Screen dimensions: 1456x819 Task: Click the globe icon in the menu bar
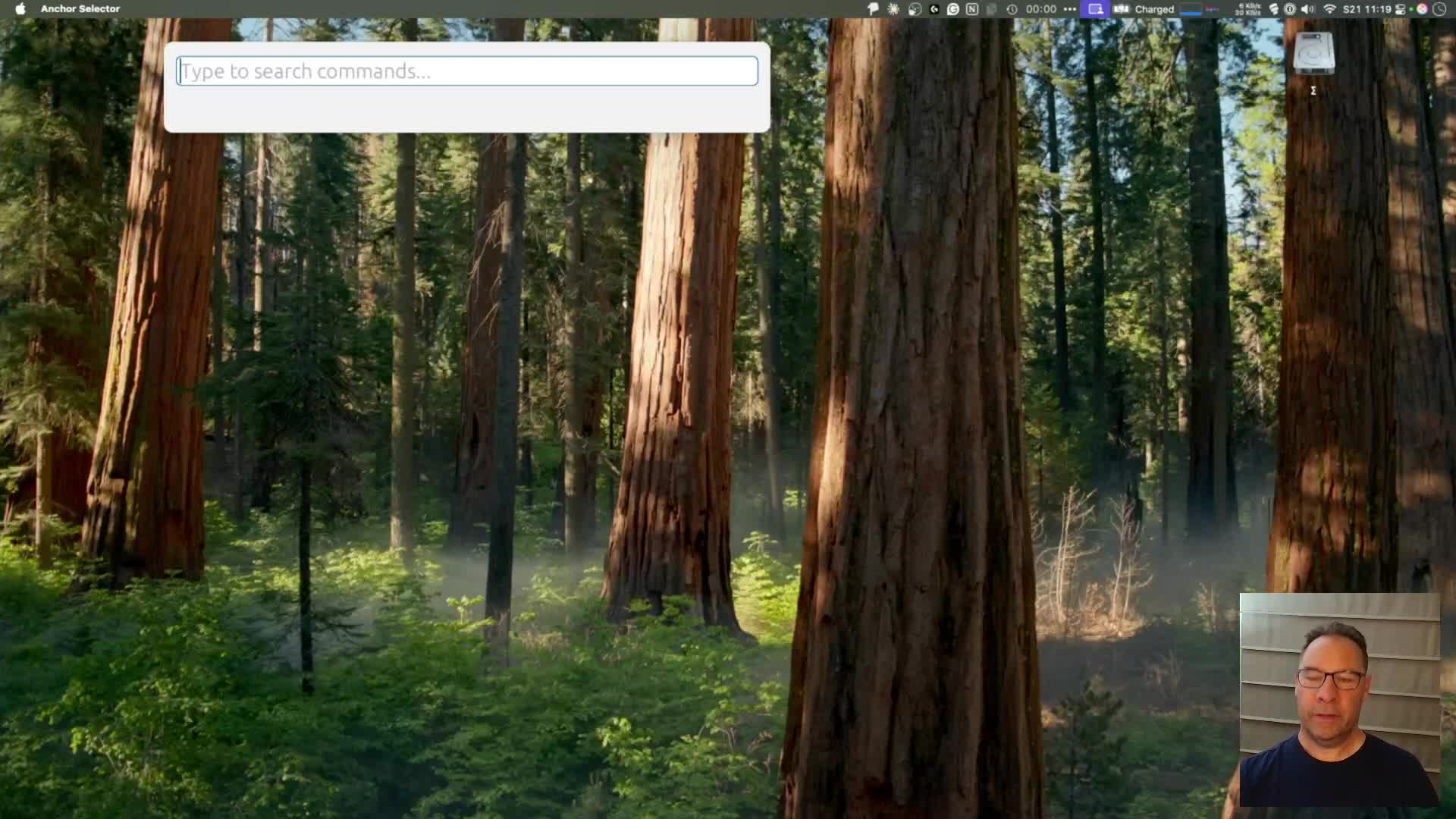[915, 8]
